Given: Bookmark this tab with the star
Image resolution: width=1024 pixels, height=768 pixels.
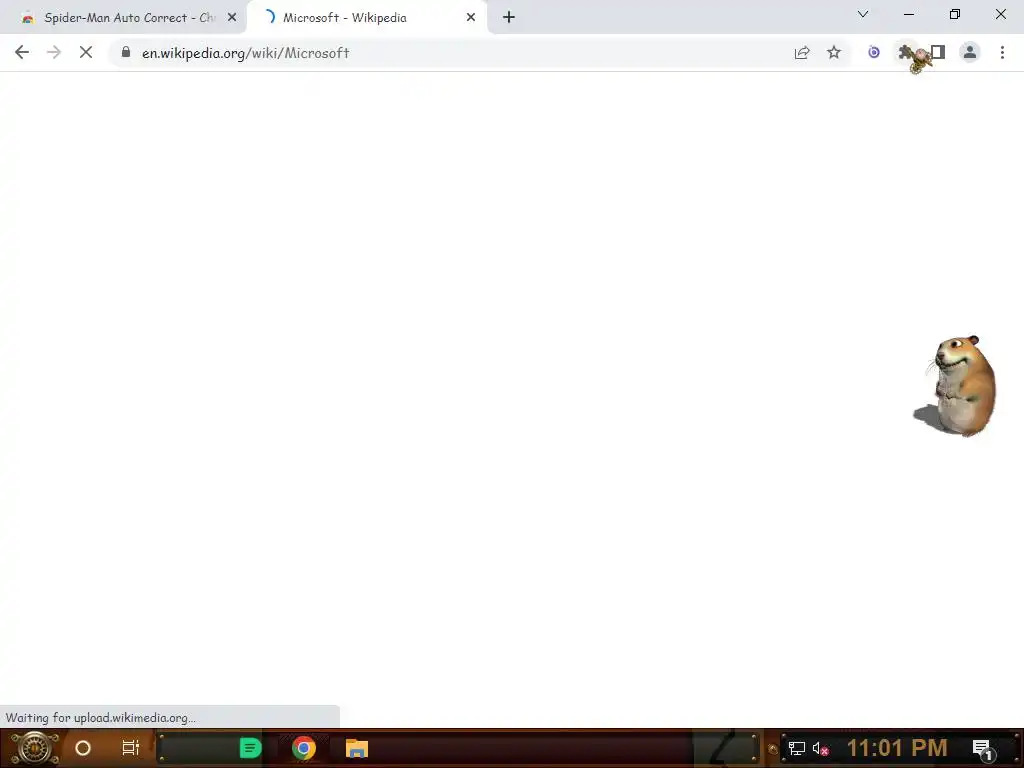Looking at the screenshot, I should [834, 52].
